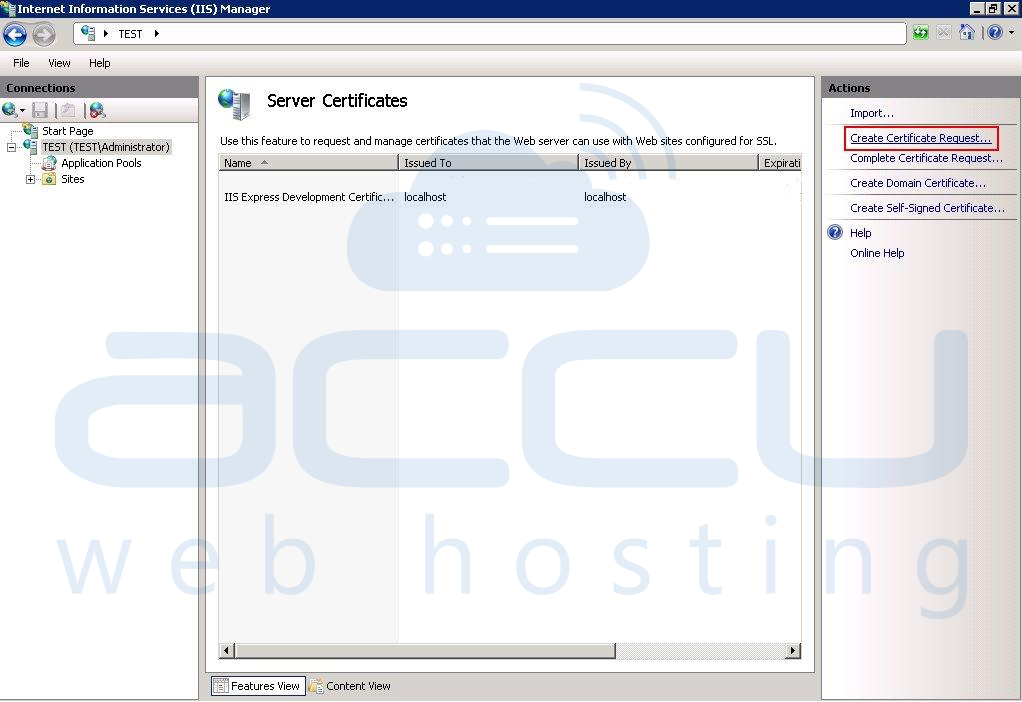Expand the arrow after TEST in breadcrumb
Screen dimensions: 1022x702
[x=156, y=34]
